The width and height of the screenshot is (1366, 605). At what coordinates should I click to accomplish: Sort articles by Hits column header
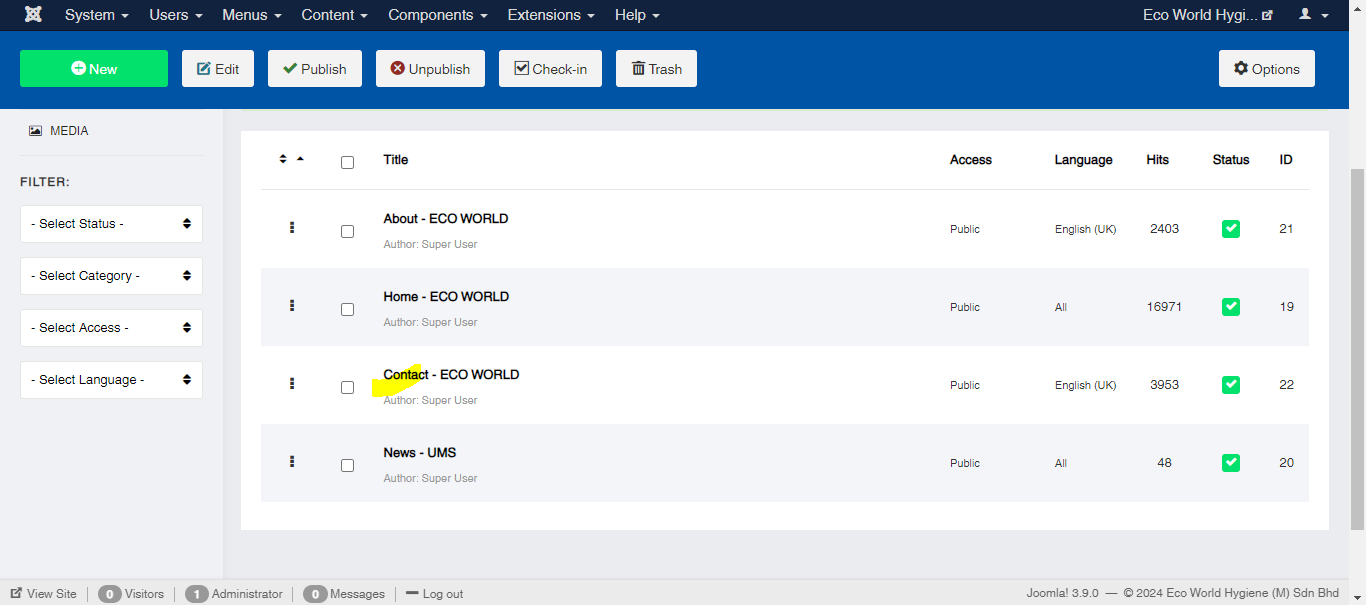pyautogui.click(x=1158, y=159)
